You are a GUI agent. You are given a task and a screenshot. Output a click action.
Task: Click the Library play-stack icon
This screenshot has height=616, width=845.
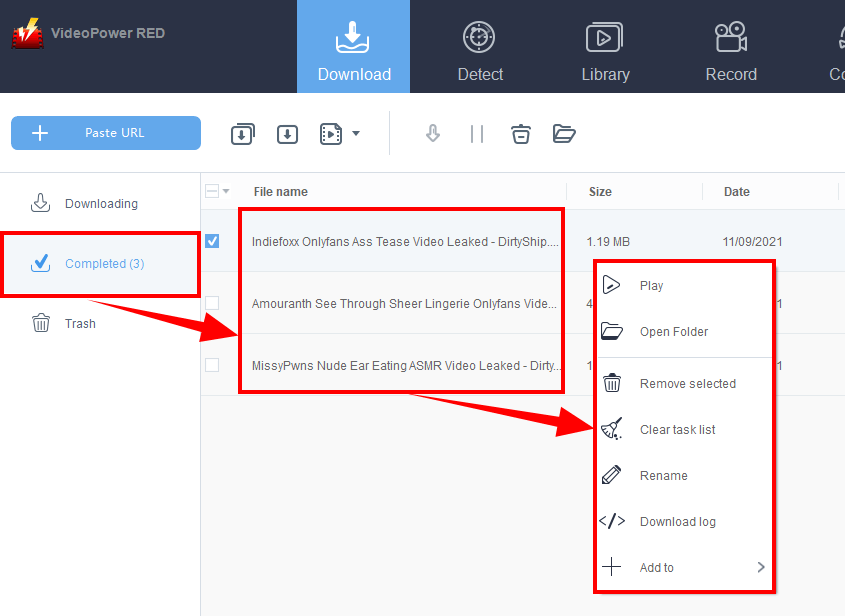pyautogui.click(x=604, y=37)
